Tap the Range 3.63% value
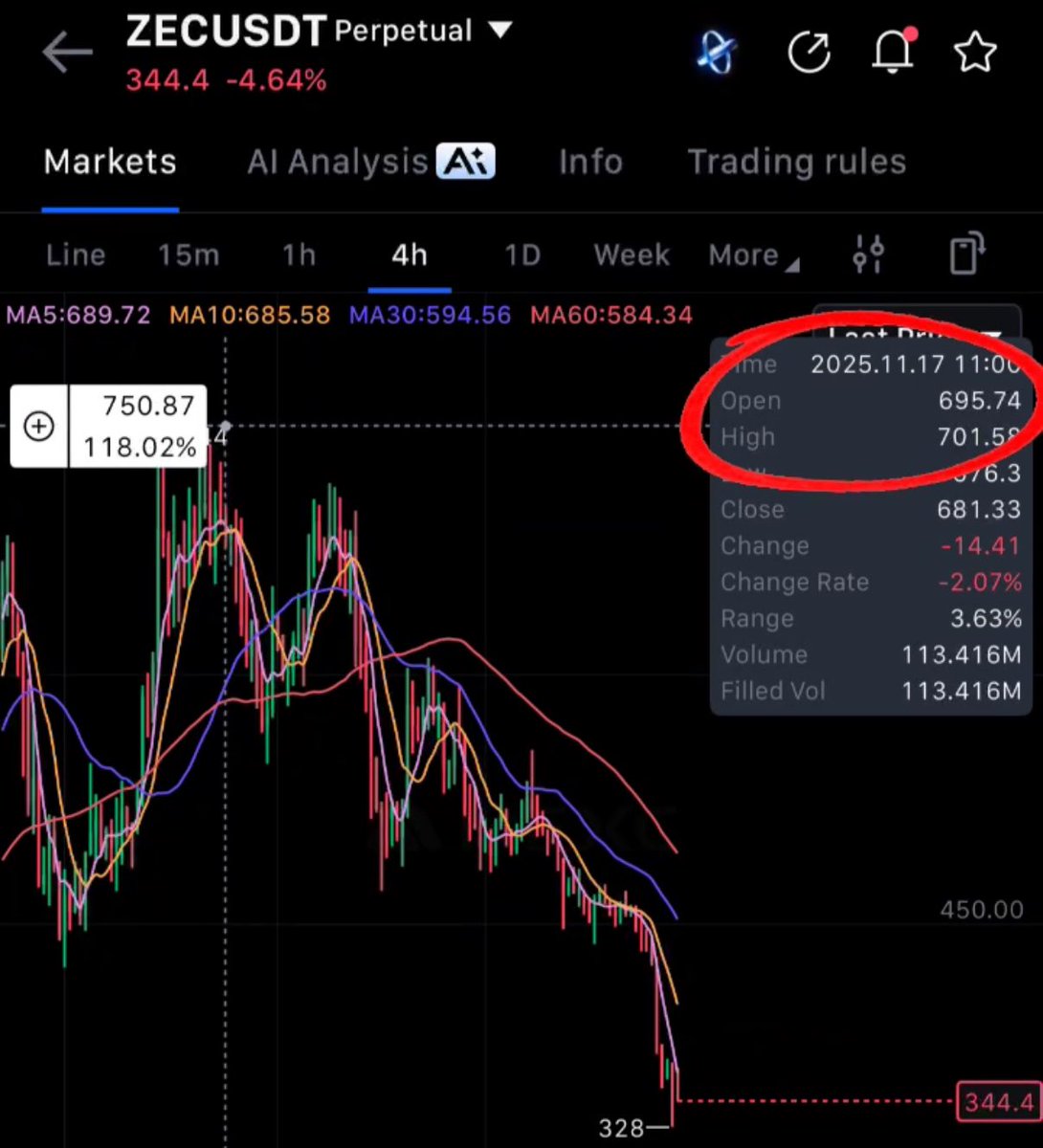Screen dimensions: 1043x1148 986,619
